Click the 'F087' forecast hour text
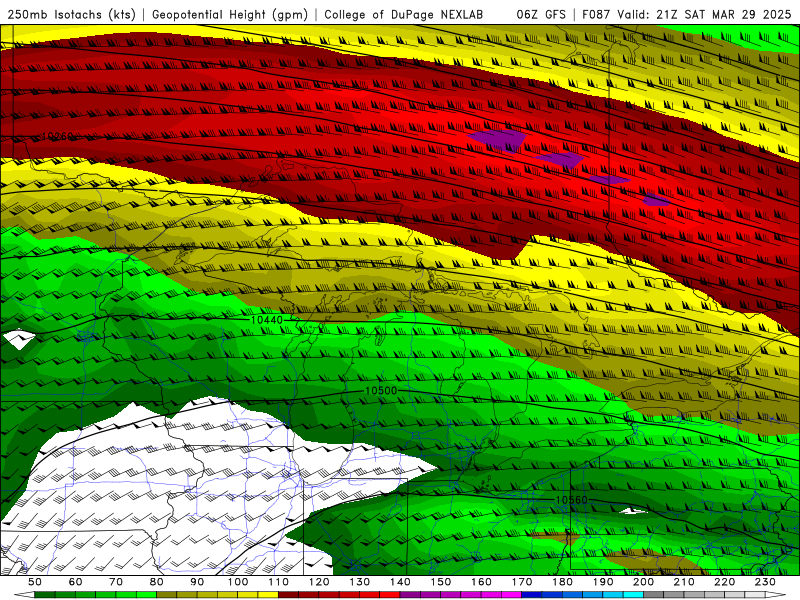The image size is (800, 600). coord(596,14)
